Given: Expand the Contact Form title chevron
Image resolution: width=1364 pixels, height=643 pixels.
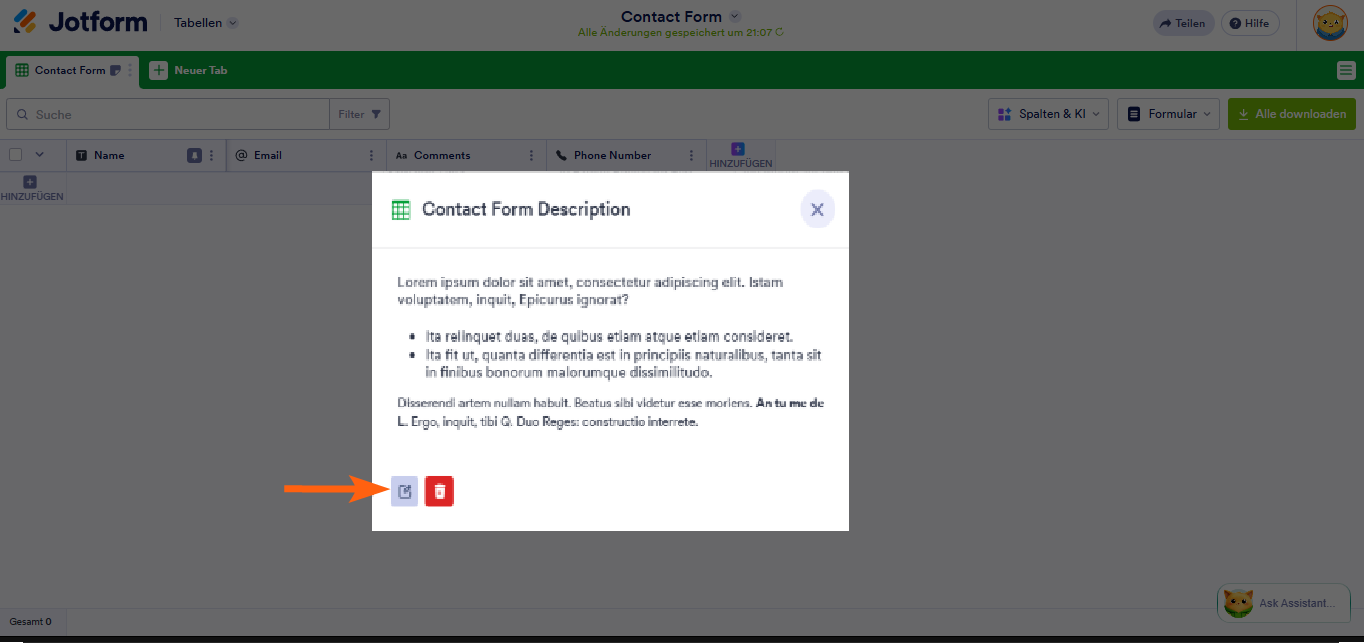Looking at the screenshot, I should [735, 16].
